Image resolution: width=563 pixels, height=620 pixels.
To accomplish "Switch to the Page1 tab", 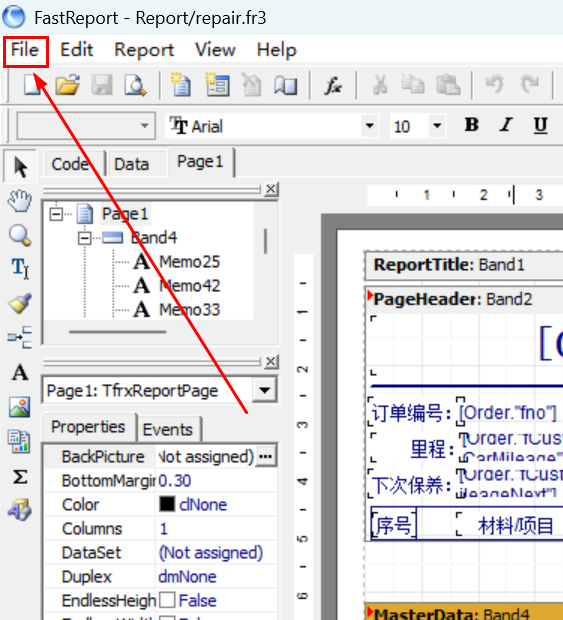I will coord(200,162).
